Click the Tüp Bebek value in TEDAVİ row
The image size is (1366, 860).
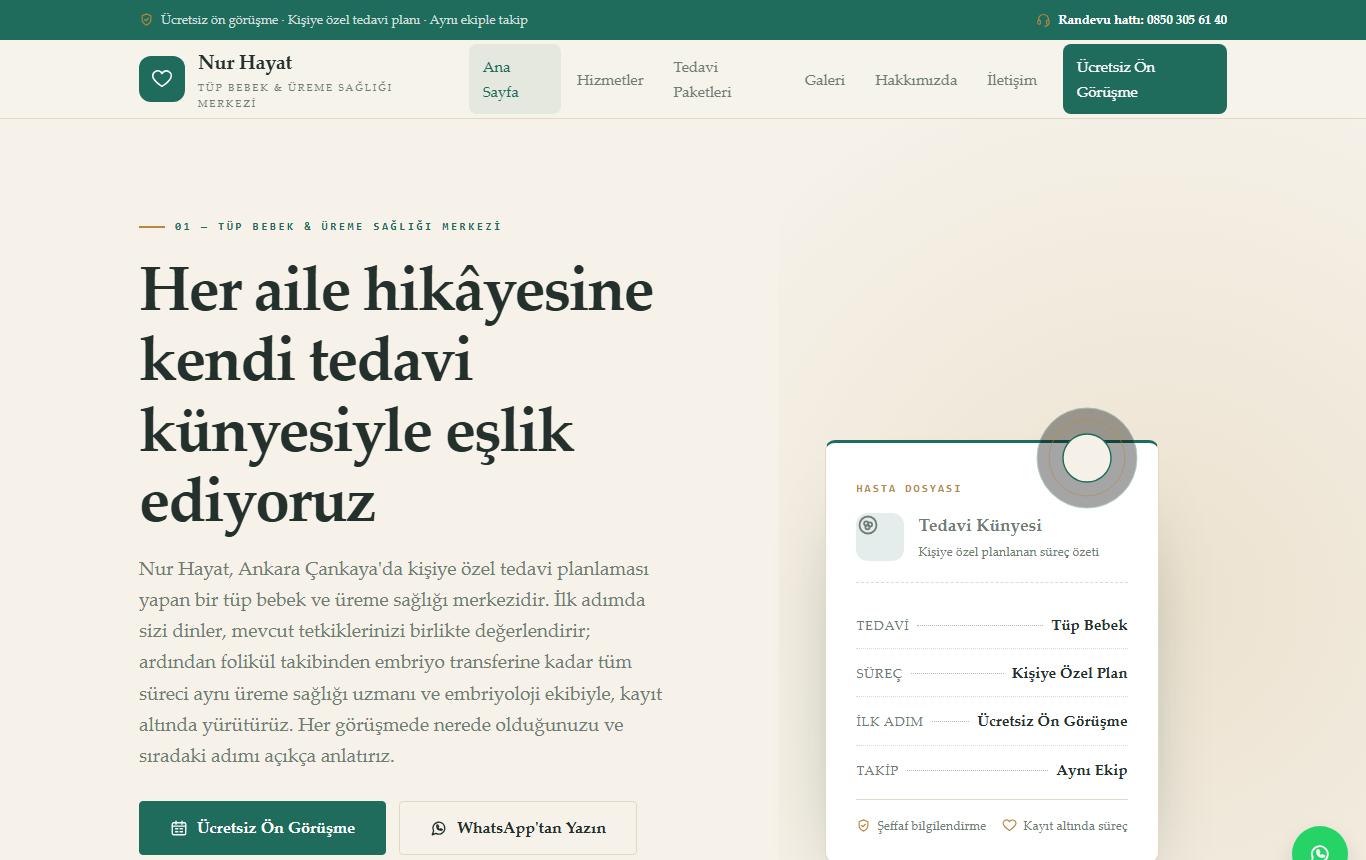click(1089, 625)
